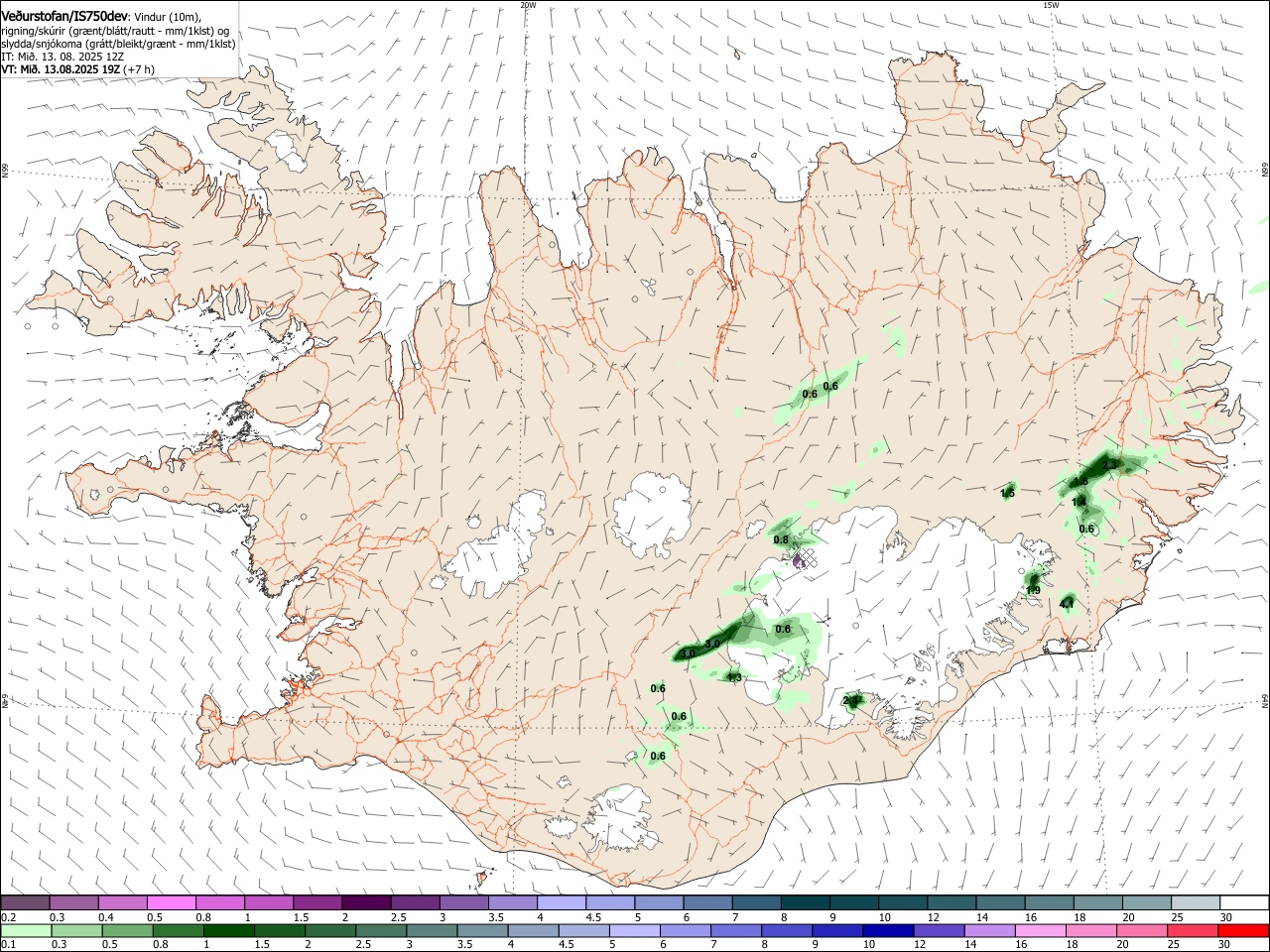Screen dimensions: 1270x952
Task: Click the 20W longitude label
Action: click(x=528, y=5)
